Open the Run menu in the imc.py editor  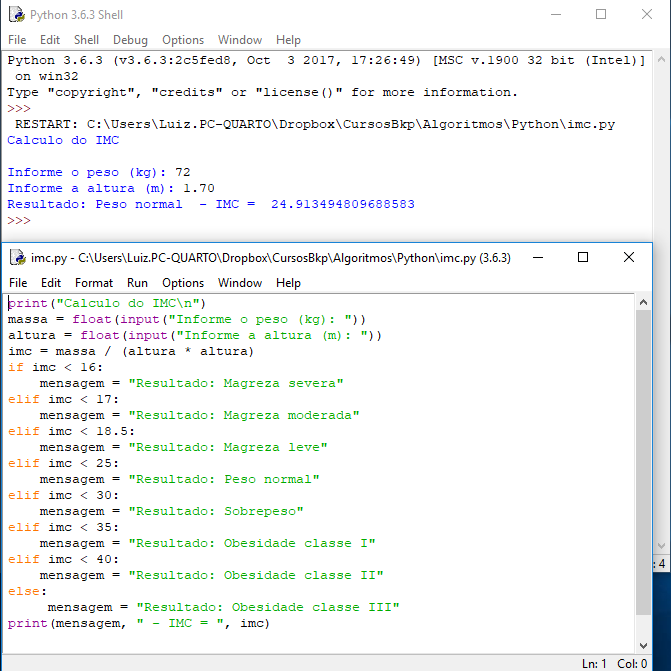click(137, 283)
